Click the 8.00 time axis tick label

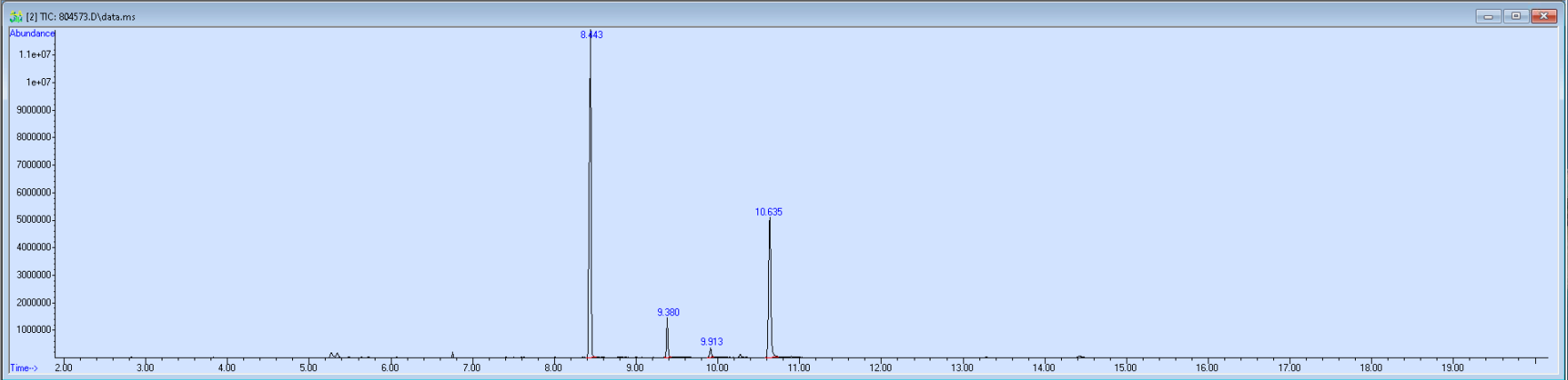point(553,368)
